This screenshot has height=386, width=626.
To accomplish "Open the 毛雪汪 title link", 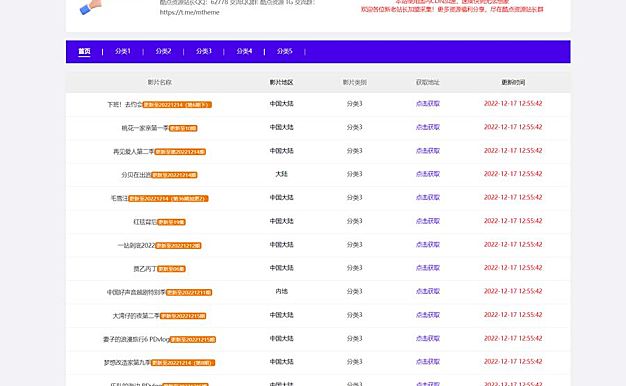I will tap(119, 198).
